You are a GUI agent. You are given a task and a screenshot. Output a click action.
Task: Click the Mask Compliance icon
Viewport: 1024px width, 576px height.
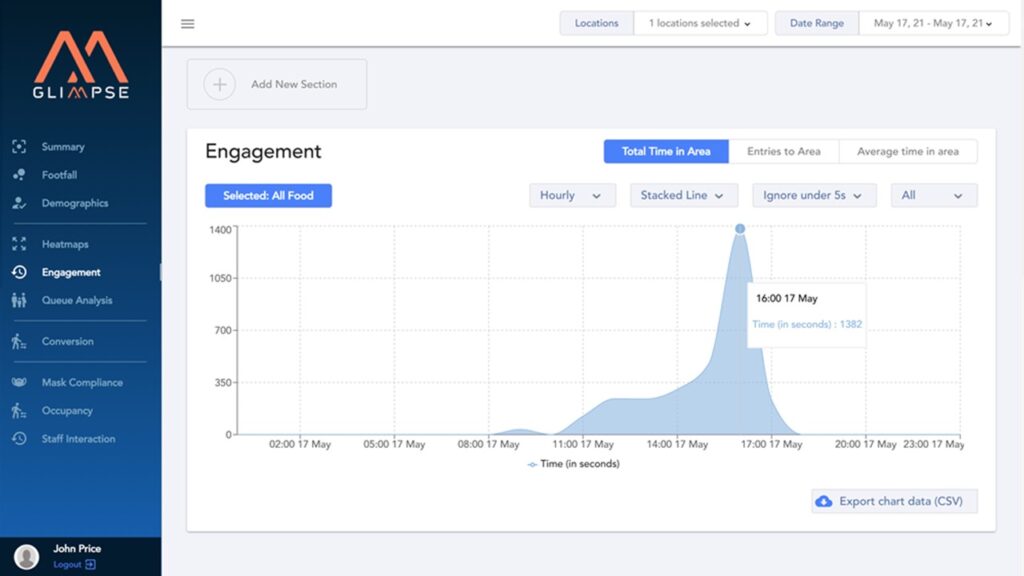[19, 382]
